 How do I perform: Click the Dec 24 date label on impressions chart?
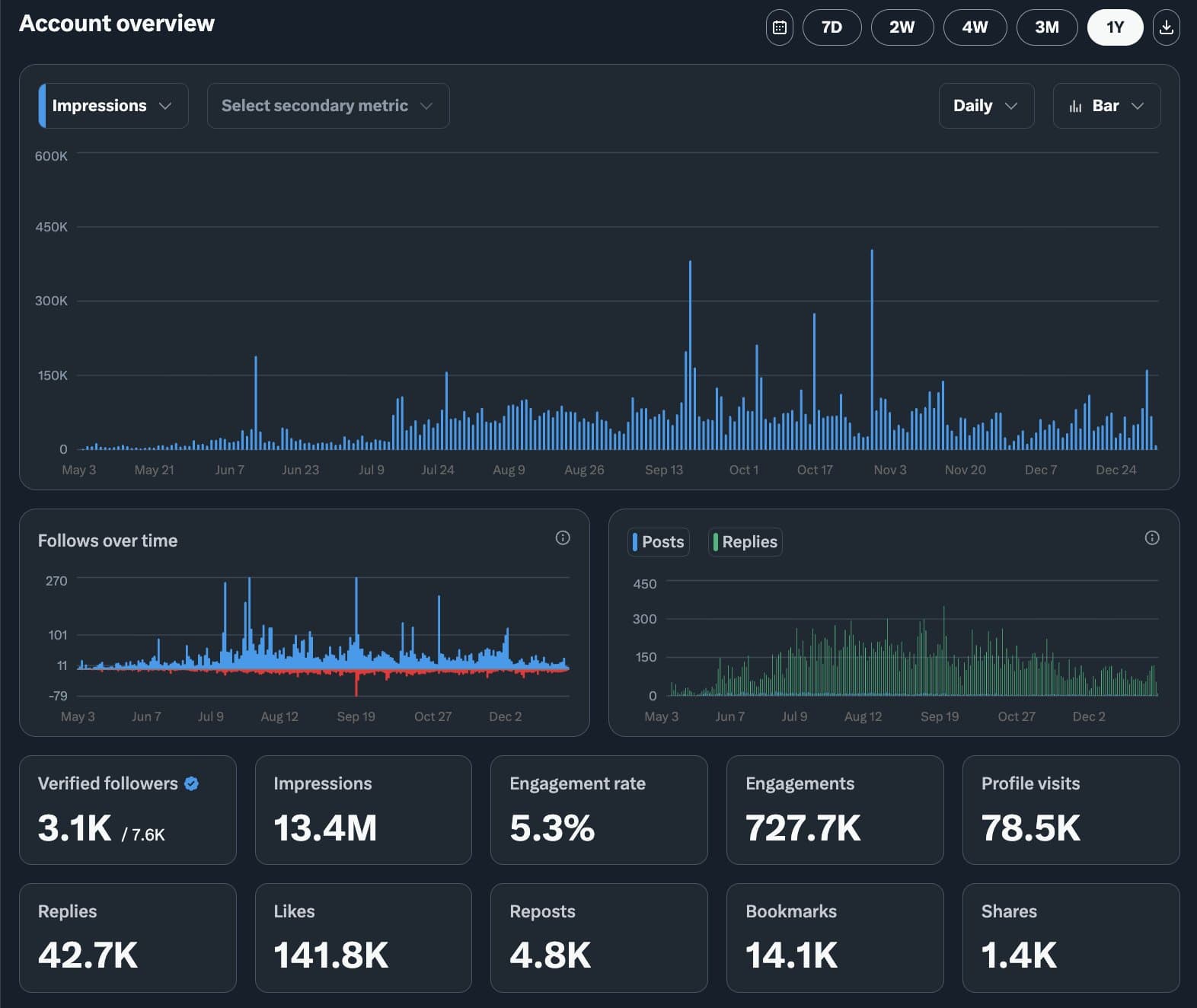click(x=1116, y=471)
